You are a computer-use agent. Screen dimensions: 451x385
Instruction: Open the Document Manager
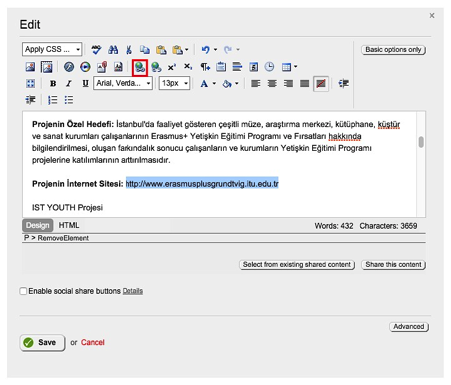tap(102, 67)
